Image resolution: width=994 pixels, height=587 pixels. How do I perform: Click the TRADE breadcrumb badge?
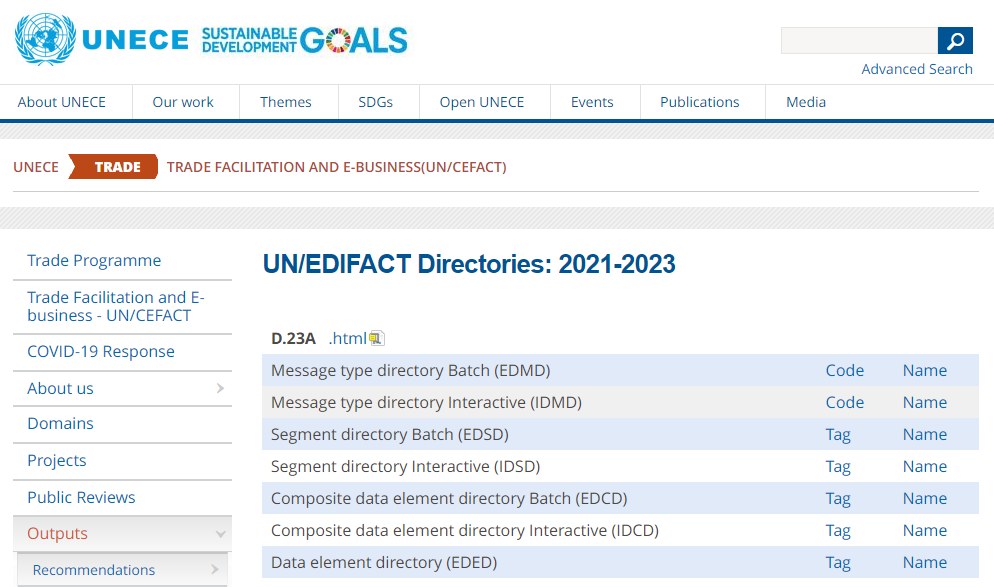(x=113, y=167)
